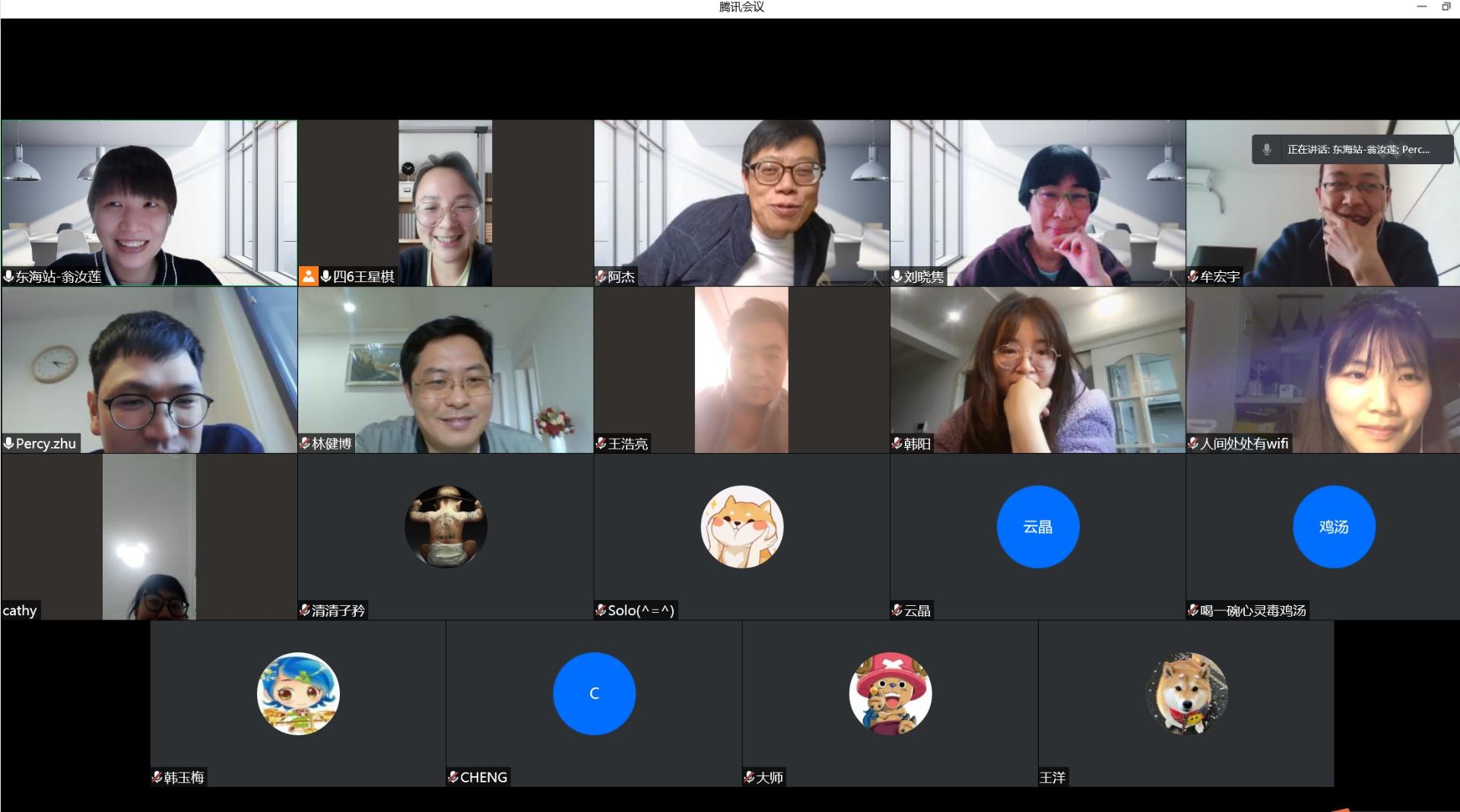Click the muted mic icon beside 清清子矜
The width and height of the screenshot is (1460, 812).
pos(305,610)
